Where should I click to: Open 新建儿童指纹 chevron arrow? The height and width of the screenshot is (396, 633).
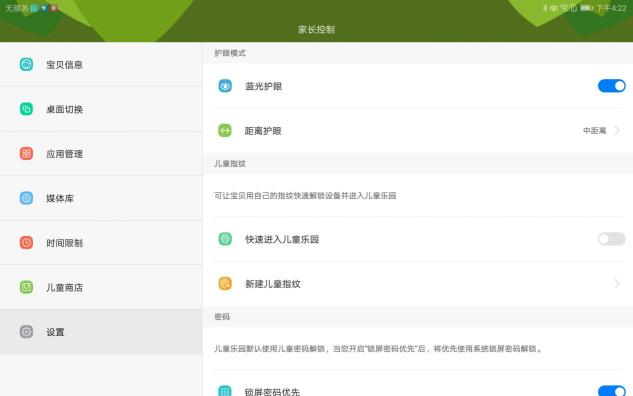617,283
